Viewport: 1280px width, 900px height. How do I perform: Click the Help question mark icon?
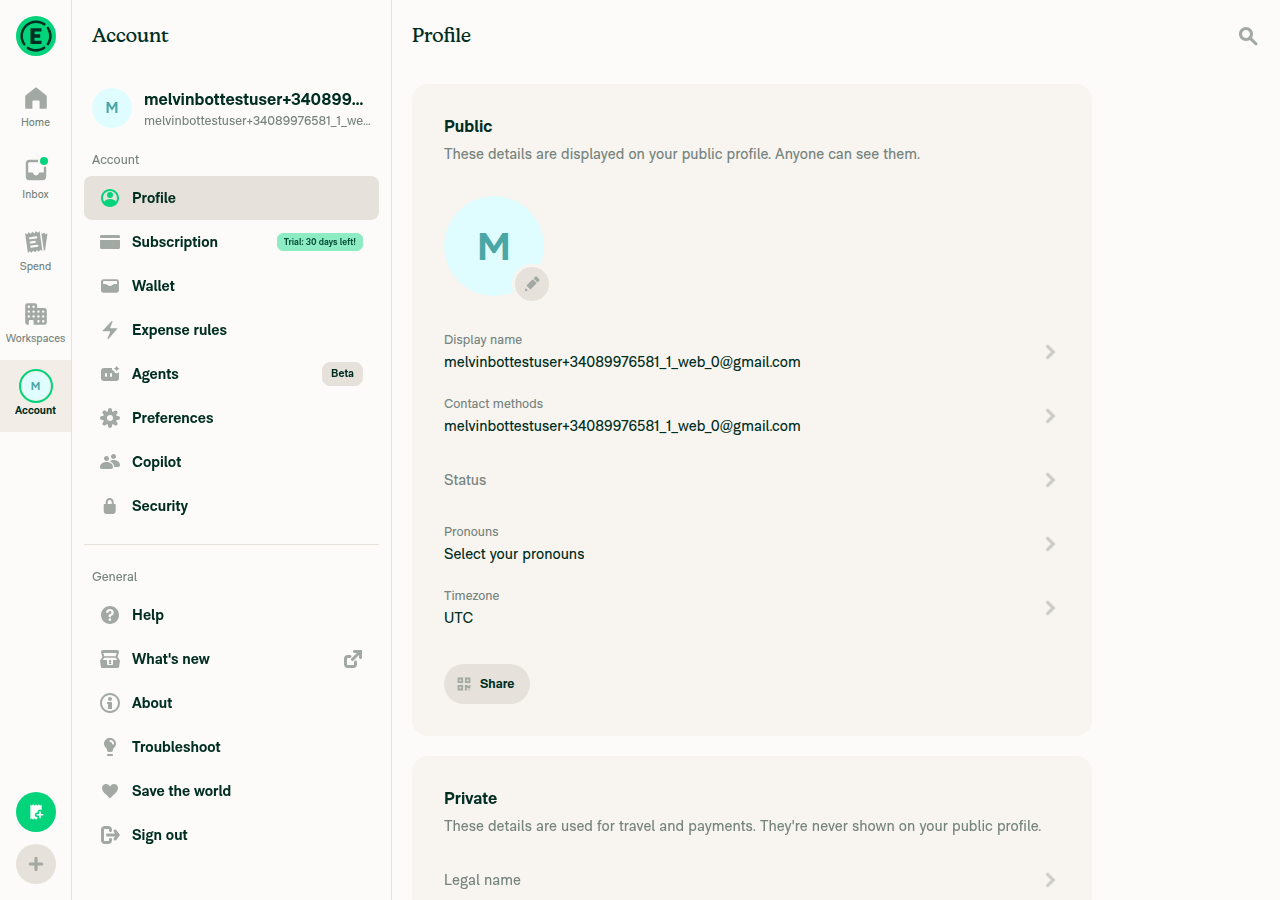point(111,615)
